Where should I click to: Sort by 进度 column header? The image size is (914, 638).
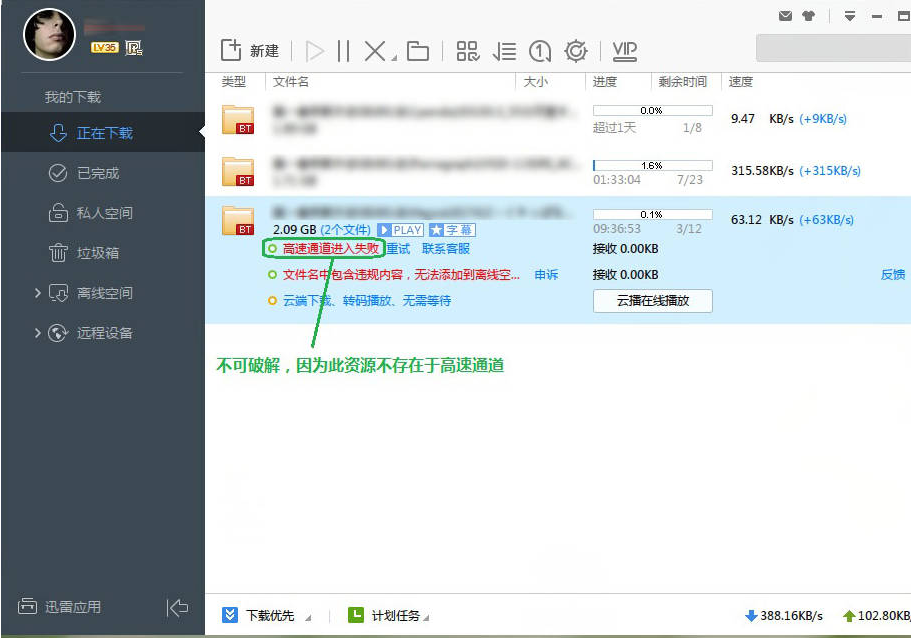coord(605,82)
